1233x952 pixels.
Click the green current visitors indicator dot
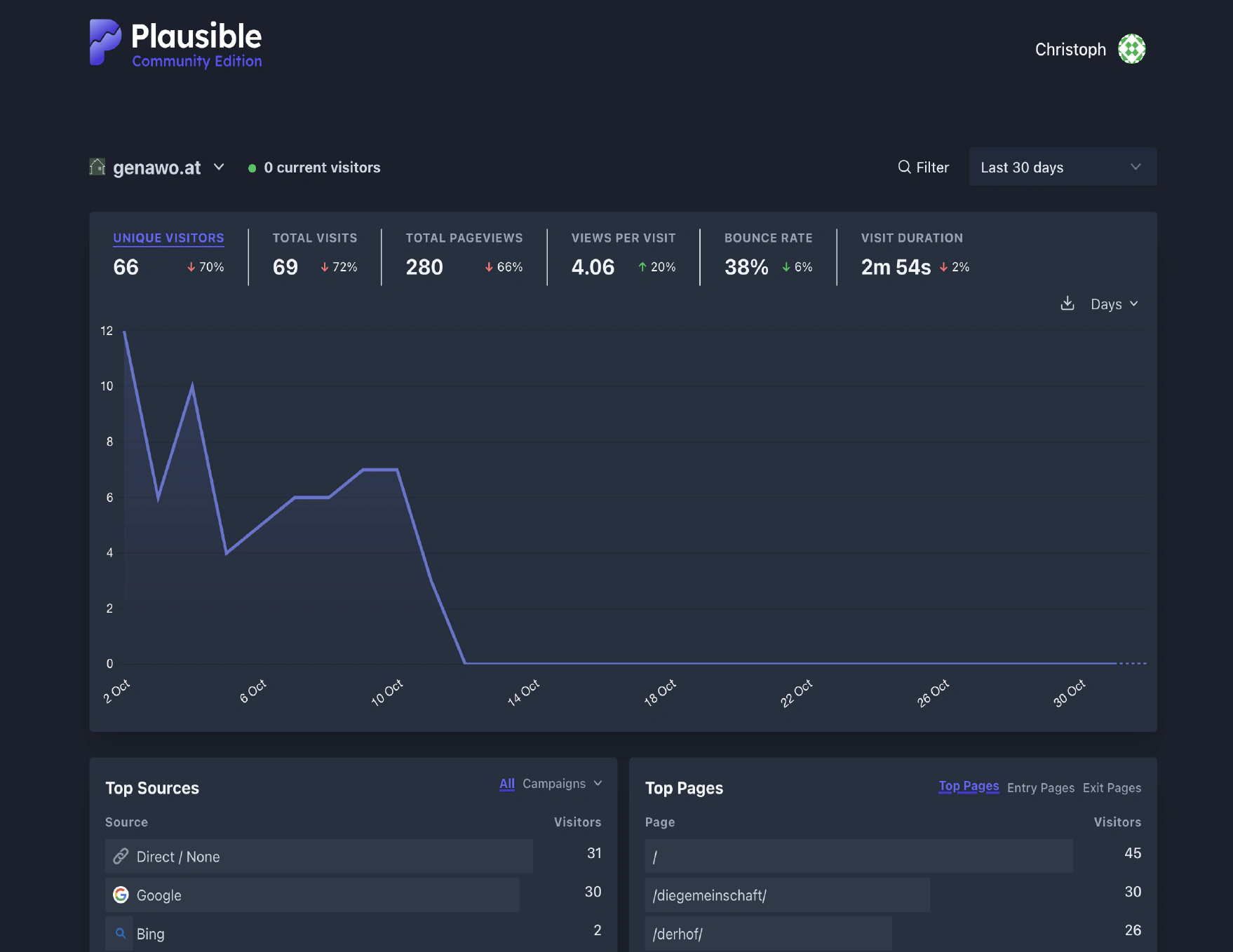(x=252, y=168)
